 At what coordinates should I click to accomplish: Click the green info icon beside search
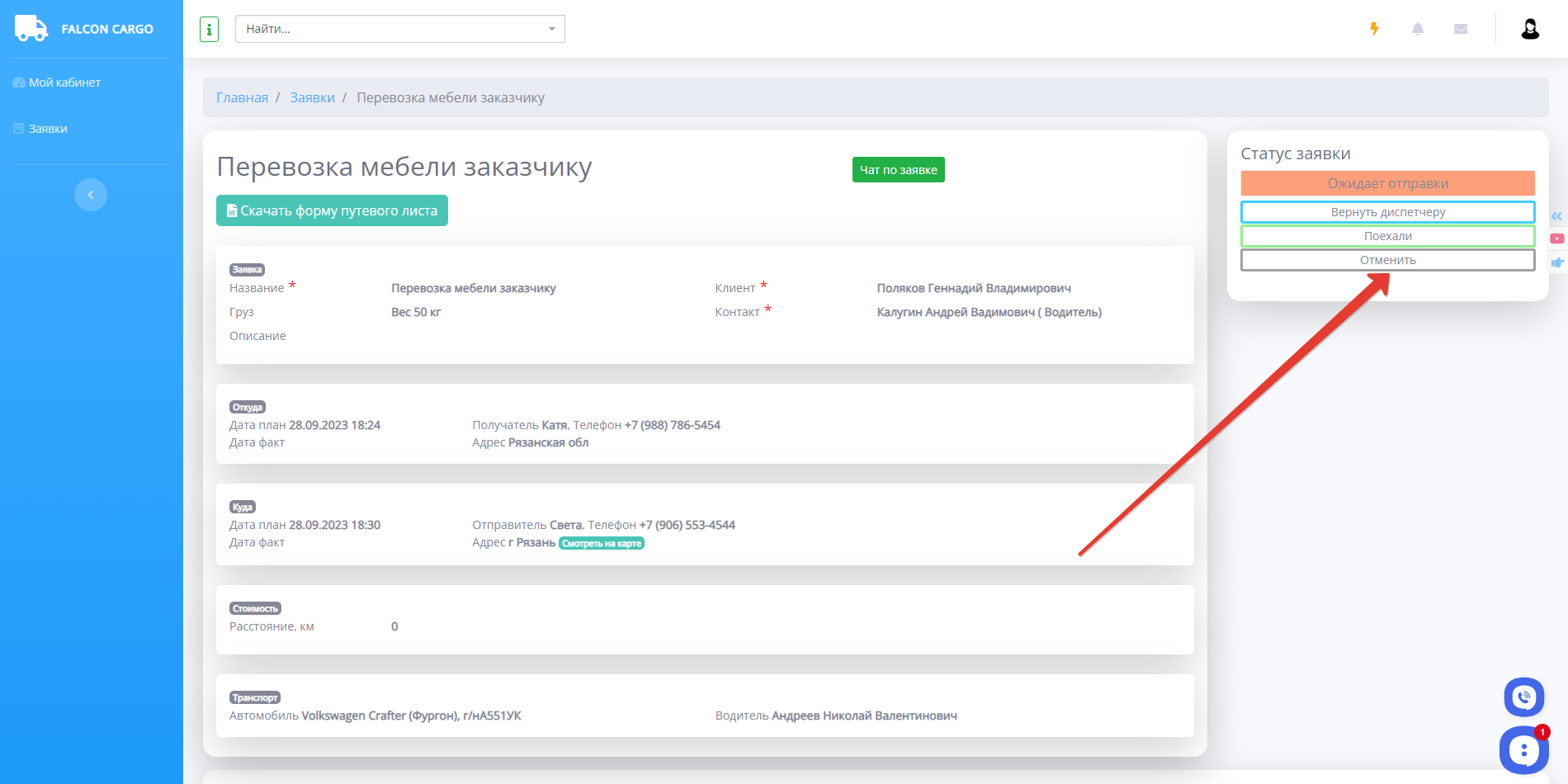(x=209, y=30)
